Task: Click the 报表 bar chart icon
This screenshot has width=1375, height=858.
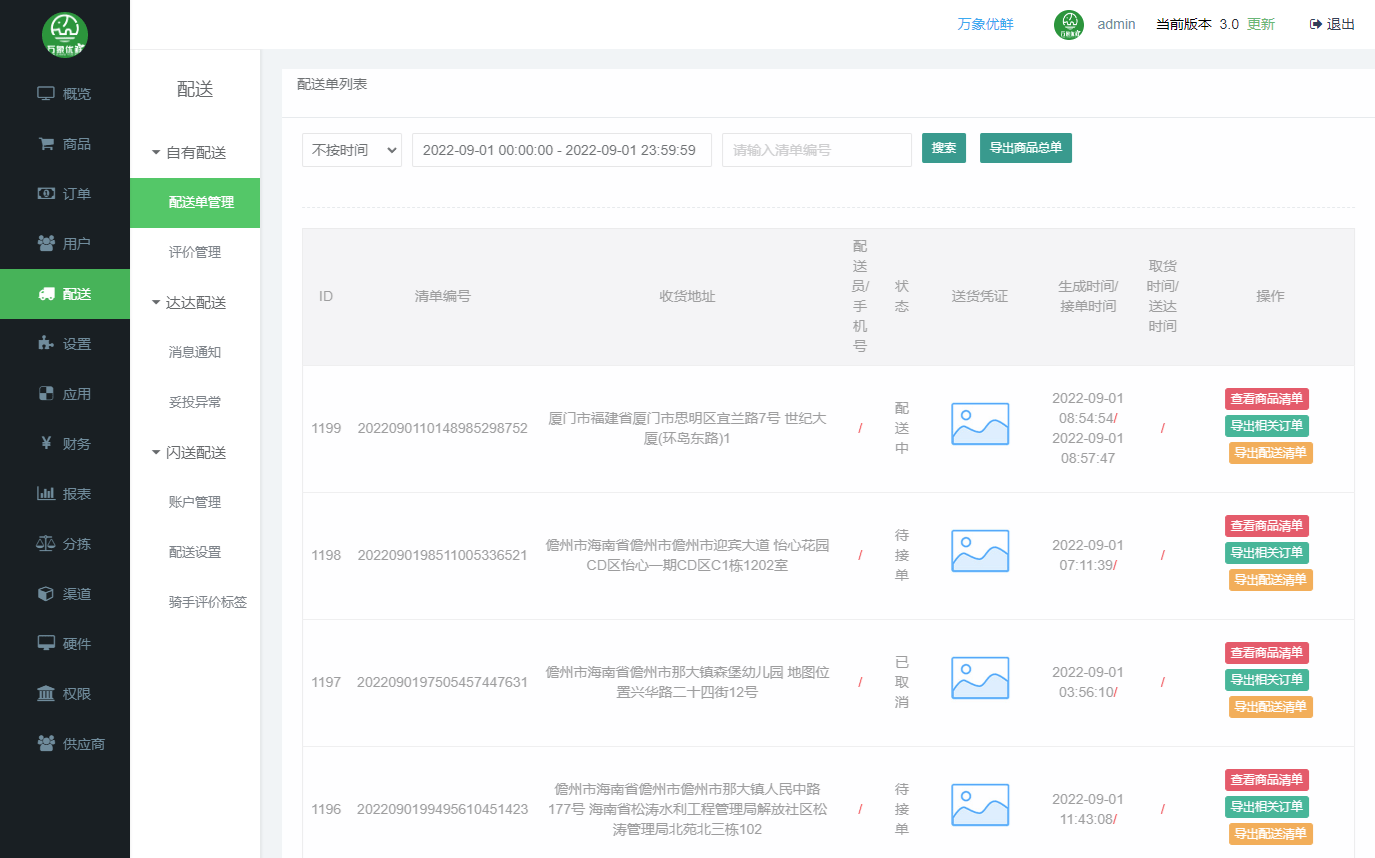Action: [46, 494]
